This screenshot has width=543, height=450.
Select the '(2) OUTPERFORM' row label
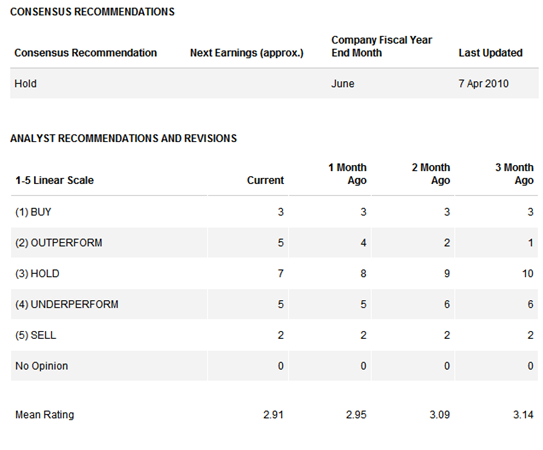[59, 243]
